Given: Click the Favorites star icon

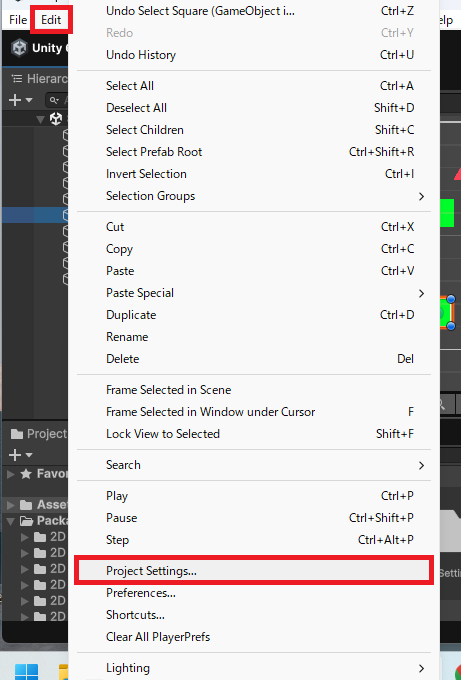Looking at the screenshot, I should point(26,474).
